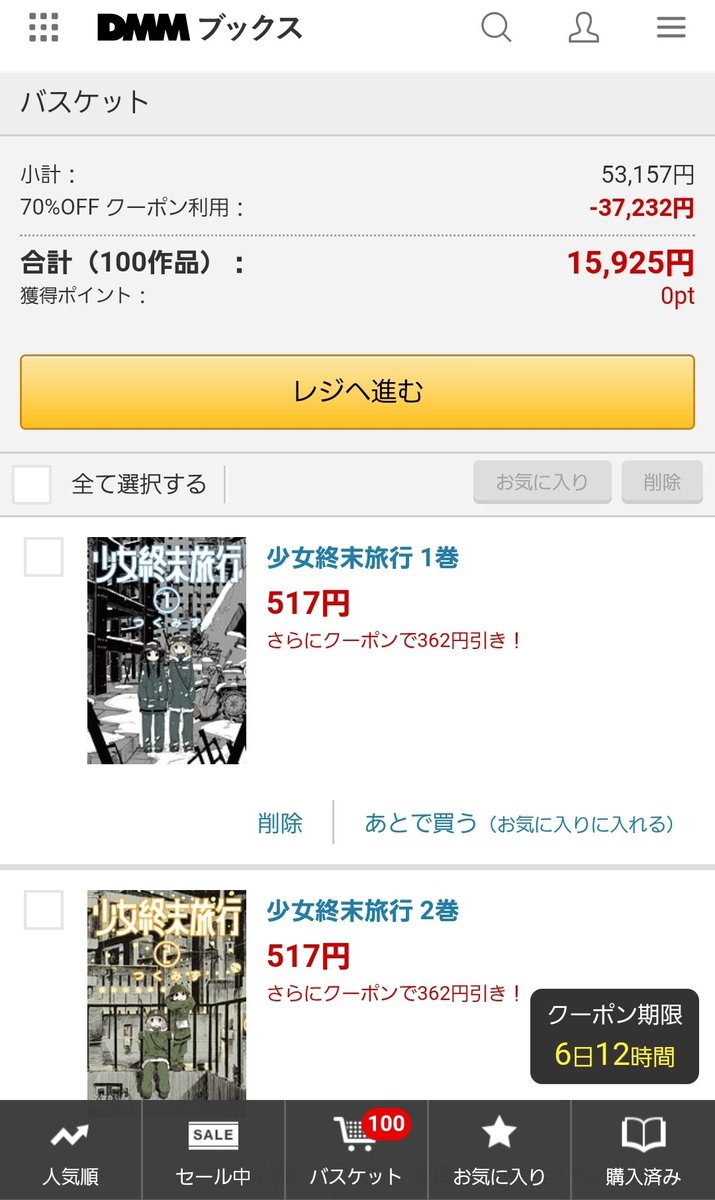Tap the grey お気に入り bulk button
715x1200 pixels.
(543, 482)
